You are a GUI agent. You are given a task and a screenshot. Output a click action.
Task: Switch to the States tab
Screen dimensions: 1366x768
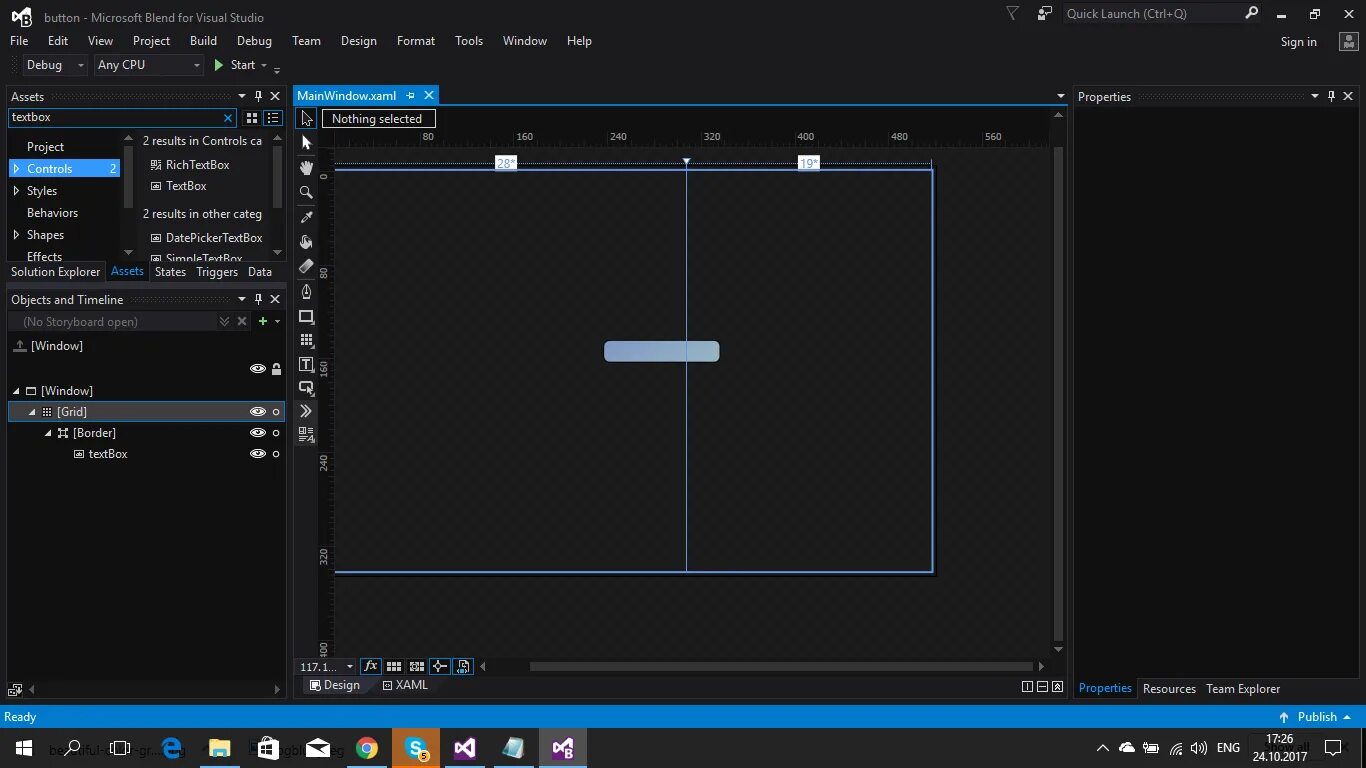tap(170, 272)
